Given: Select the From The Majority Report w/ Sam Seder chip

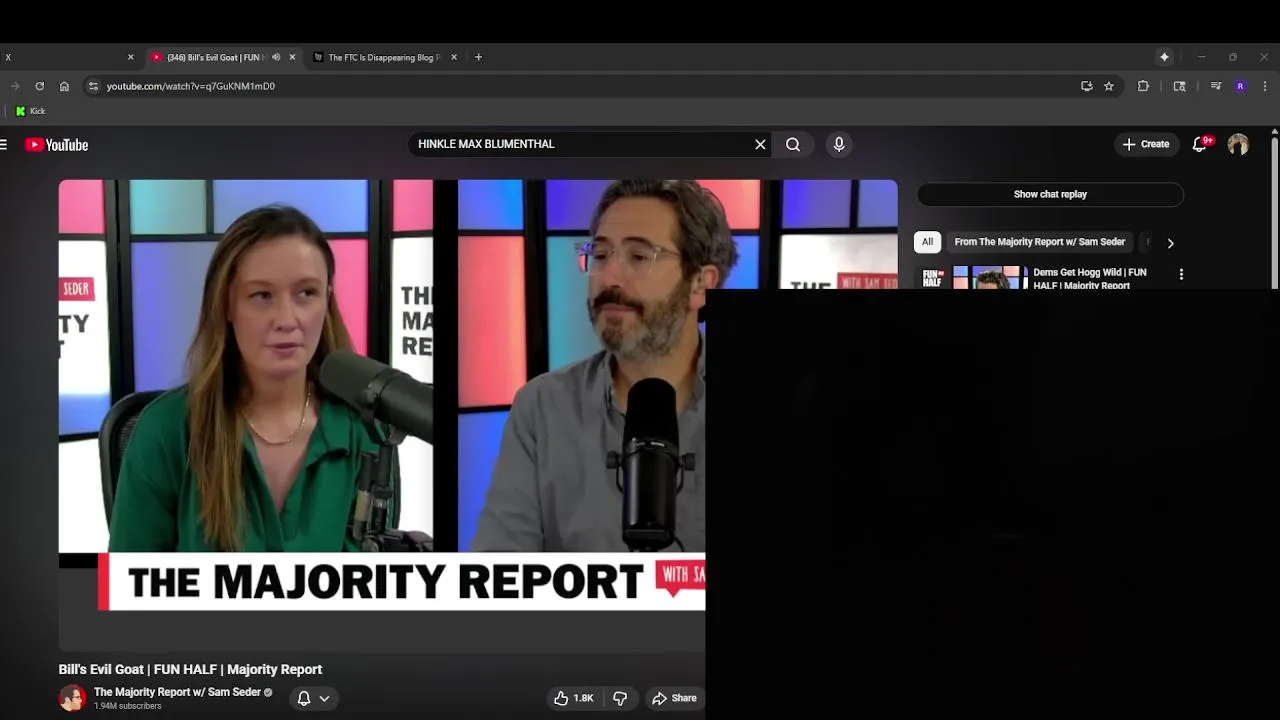Looking at the screenshot, I should coord(1039,242).
